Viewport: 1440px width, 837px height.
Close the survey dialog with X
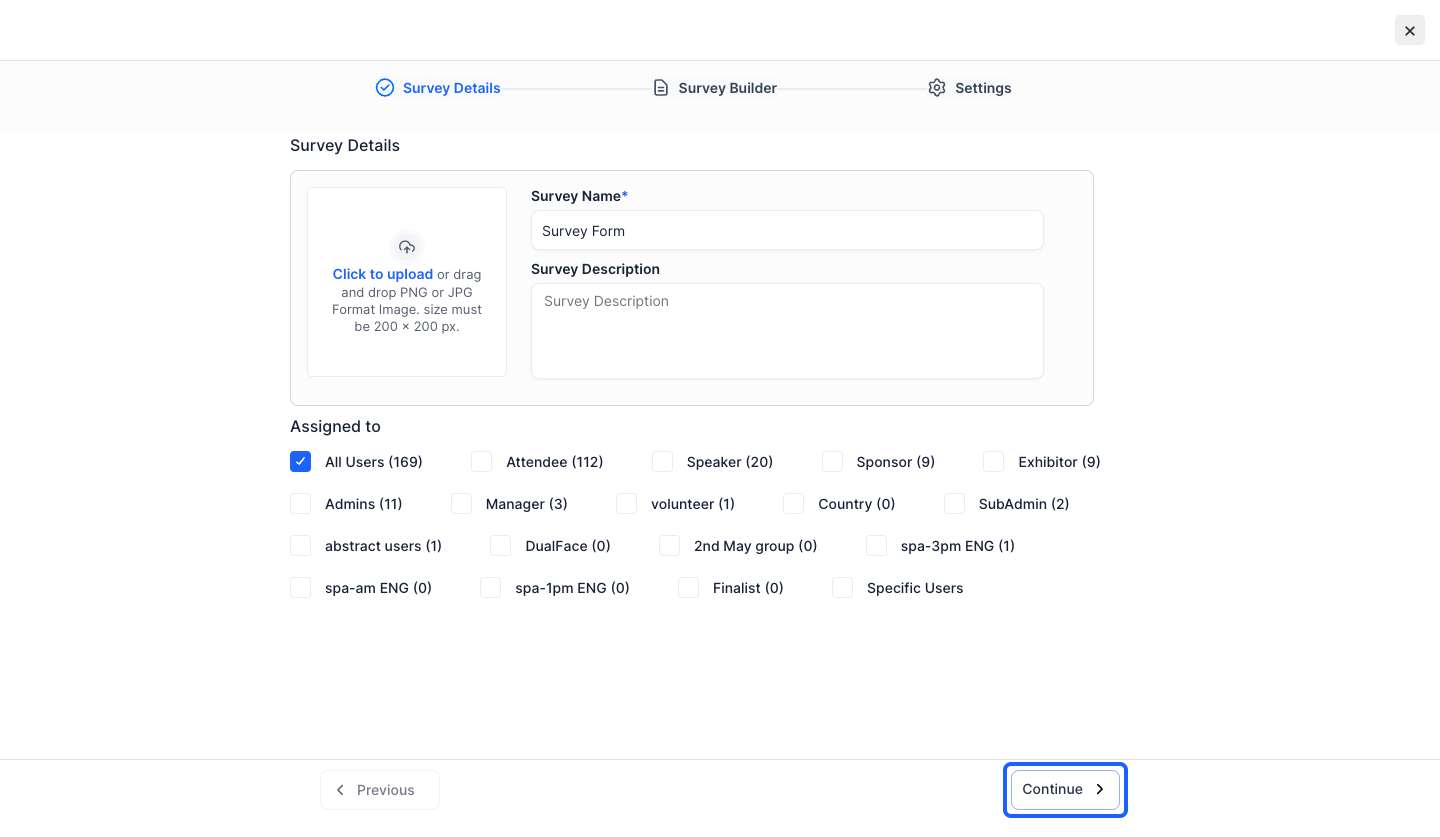pos(1410,30)
